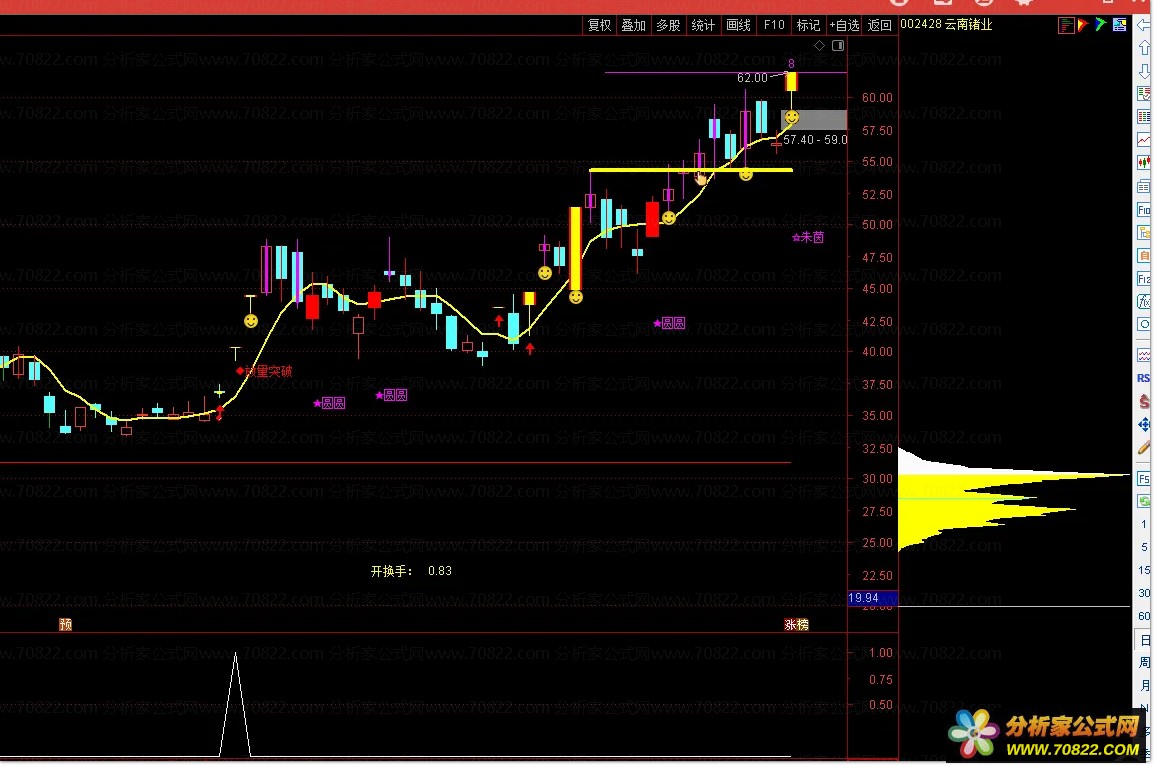
Task: Select the 月 monthly period
Action: (x=1145, y=685)
